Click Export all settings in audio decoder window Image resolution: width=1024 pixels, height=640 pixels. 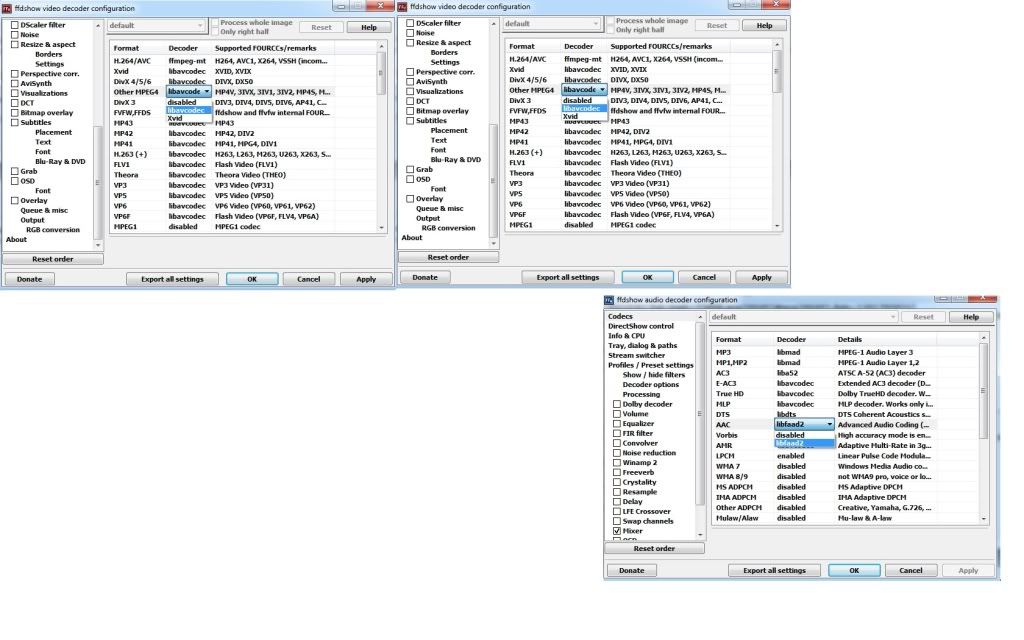coord(775,570)
